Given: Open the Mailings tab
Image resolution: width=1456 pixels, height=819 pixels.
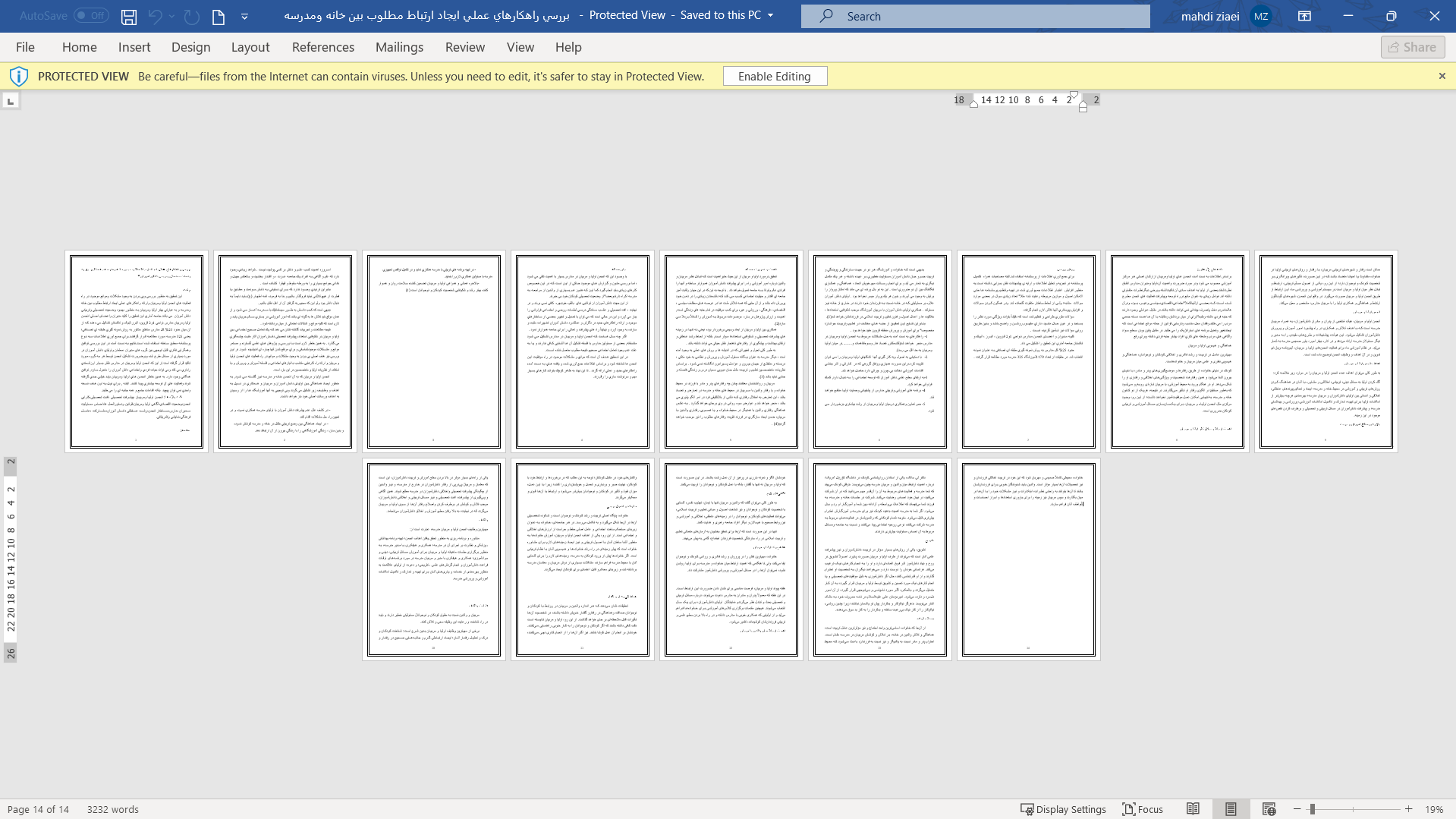Looking at the screenshot, I should [399, 47].
